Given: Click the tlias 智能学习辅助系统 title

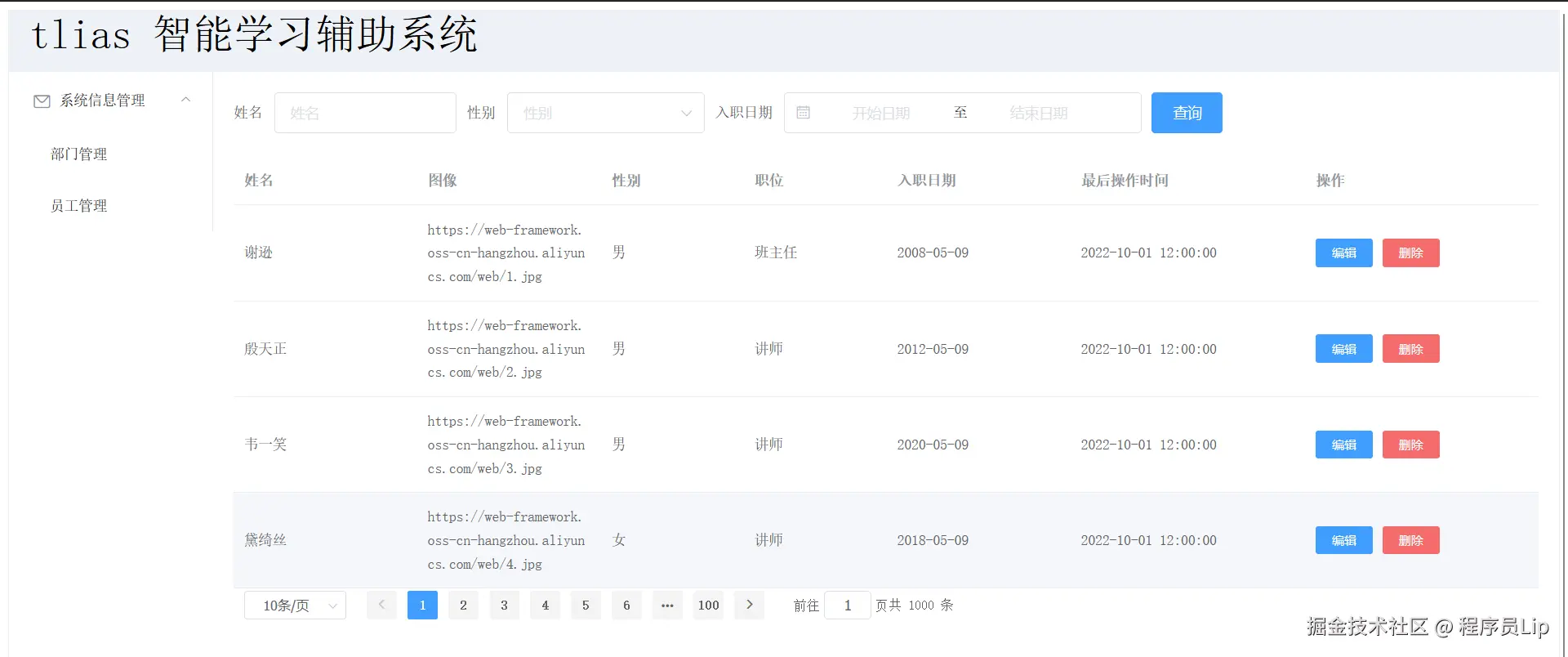Looking at the screenshot, I should (254, 35).
